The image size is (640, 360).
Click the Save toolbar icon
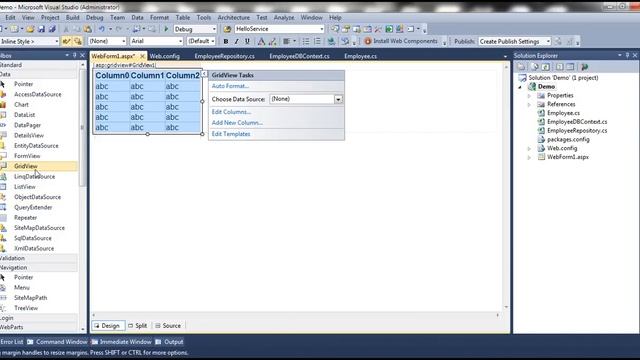[x=41, y=29]
